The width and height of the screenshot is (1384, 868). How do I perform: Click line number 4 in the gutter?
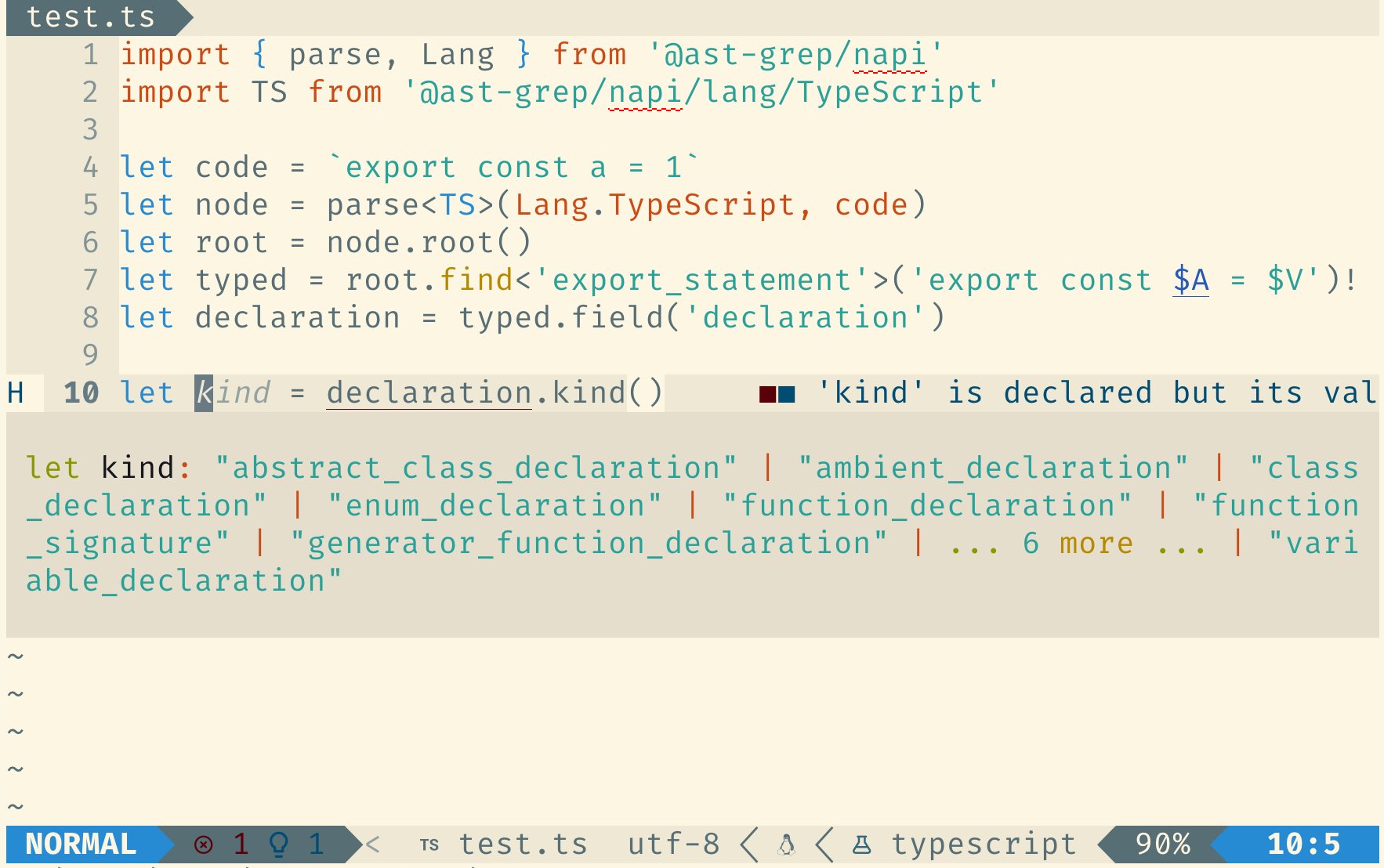(91, 167)
